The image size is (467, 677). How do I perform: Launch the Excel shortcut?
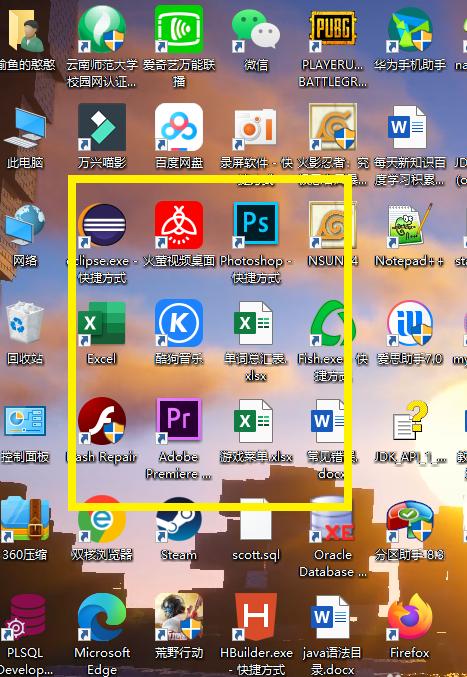point(102,323)
